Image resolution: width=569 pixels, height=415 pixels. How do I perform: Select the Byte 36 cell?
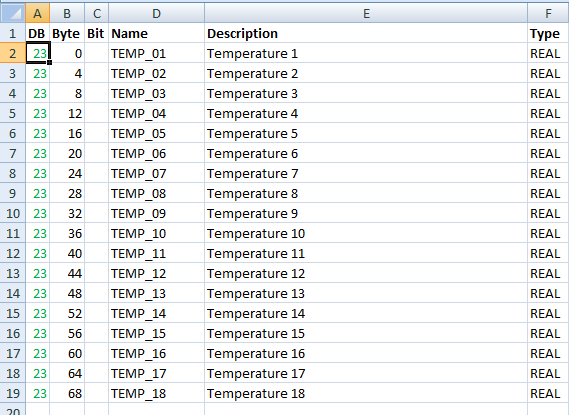point(67,233)
